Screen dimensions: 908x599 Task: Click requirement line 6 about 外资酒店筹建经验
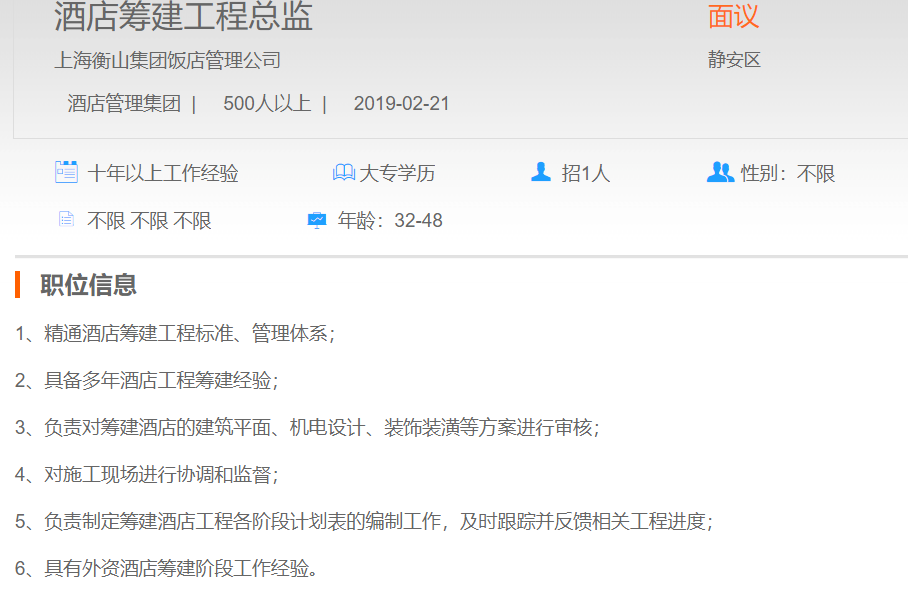pos(166,569)
